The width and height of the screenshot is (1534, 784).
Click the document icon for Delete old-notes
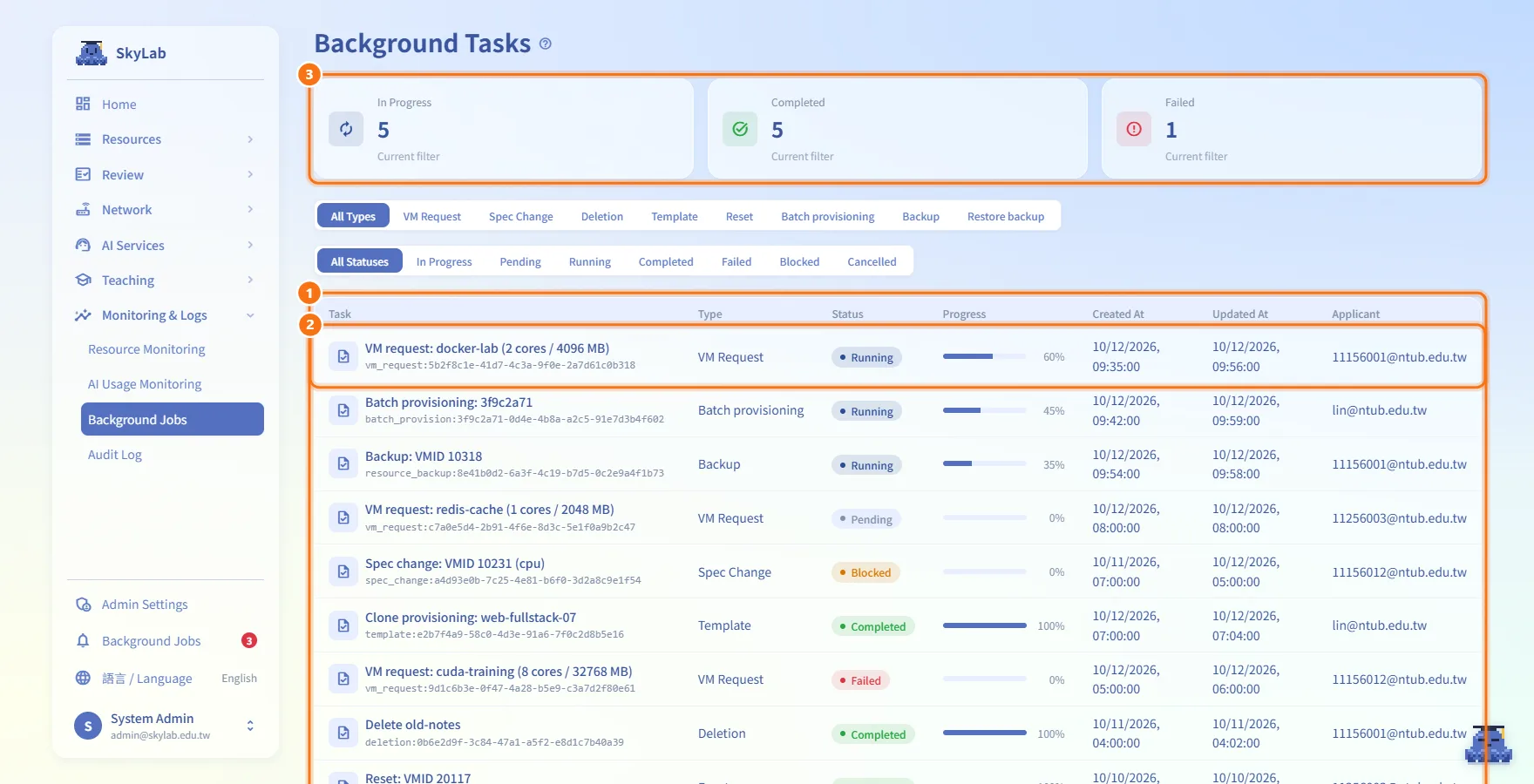pos(343,733)
